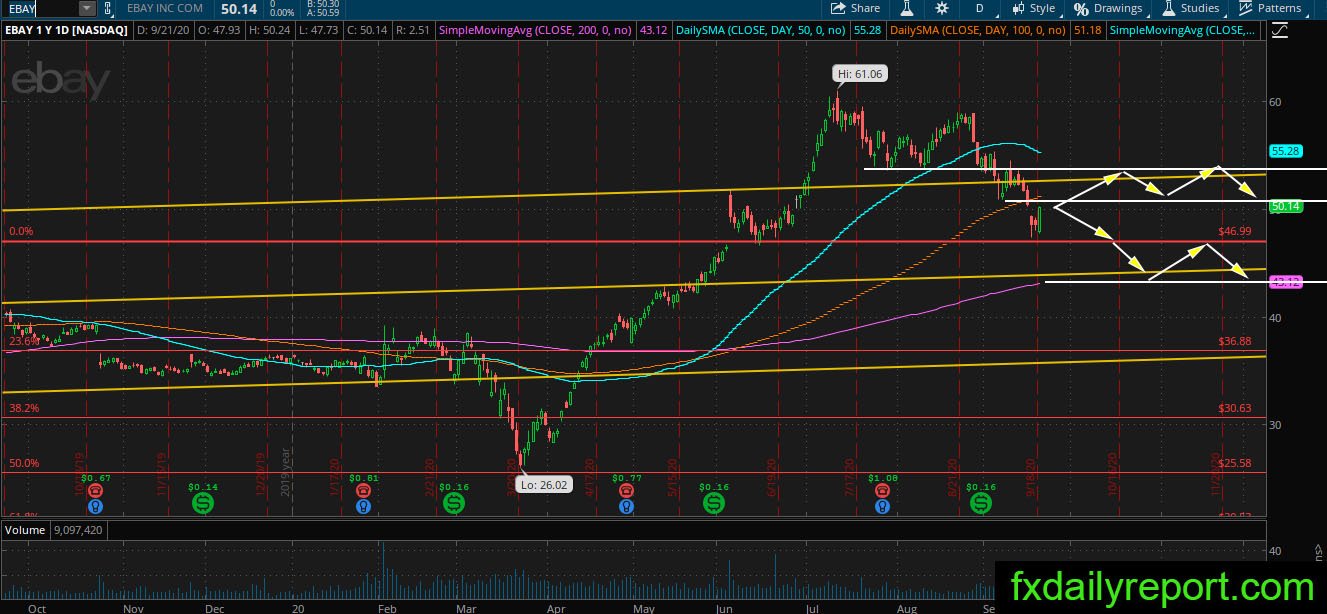Open the Studies dropdown menu

tap(1191, 8)
